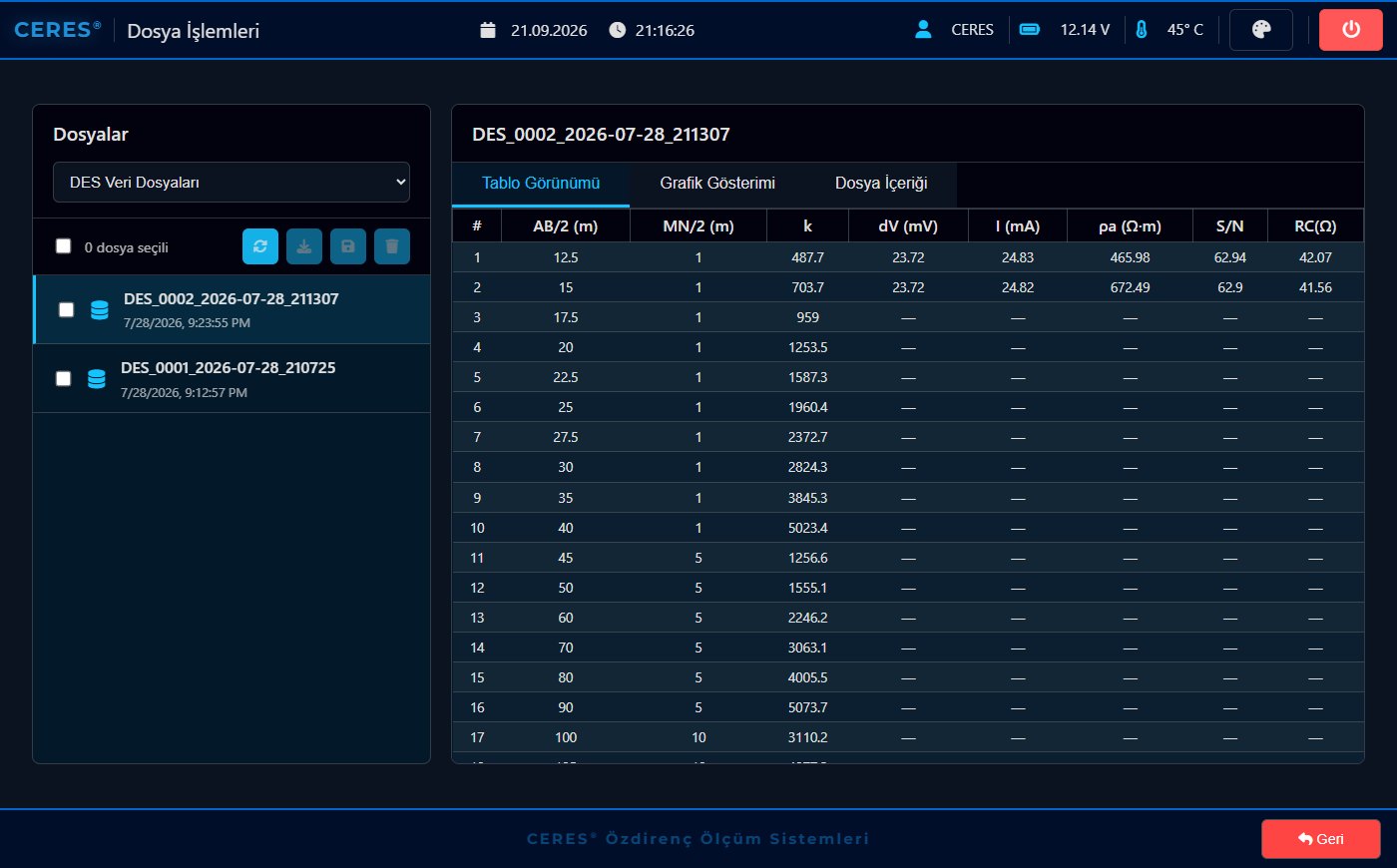Click the k value 487.7 cell
1397x868 pixels.
[807, 257]
